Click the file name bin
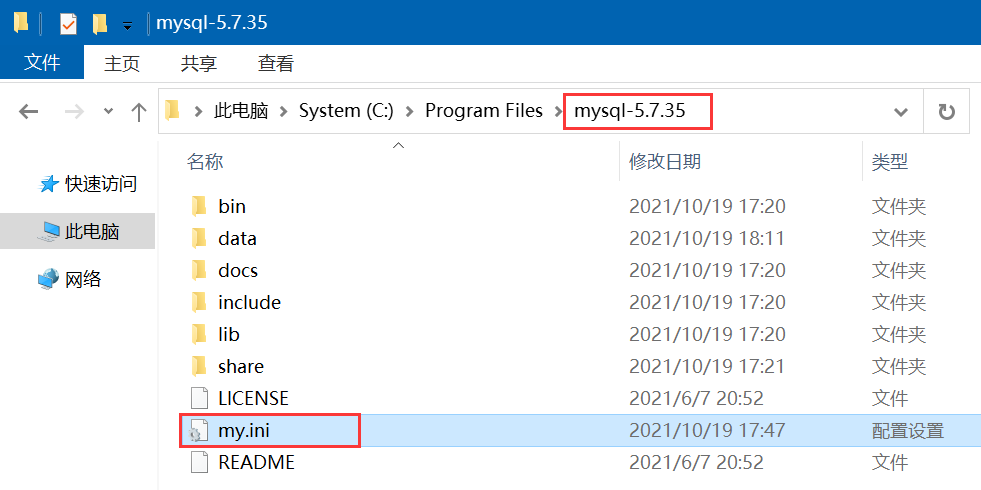 [x=231, y=206]
